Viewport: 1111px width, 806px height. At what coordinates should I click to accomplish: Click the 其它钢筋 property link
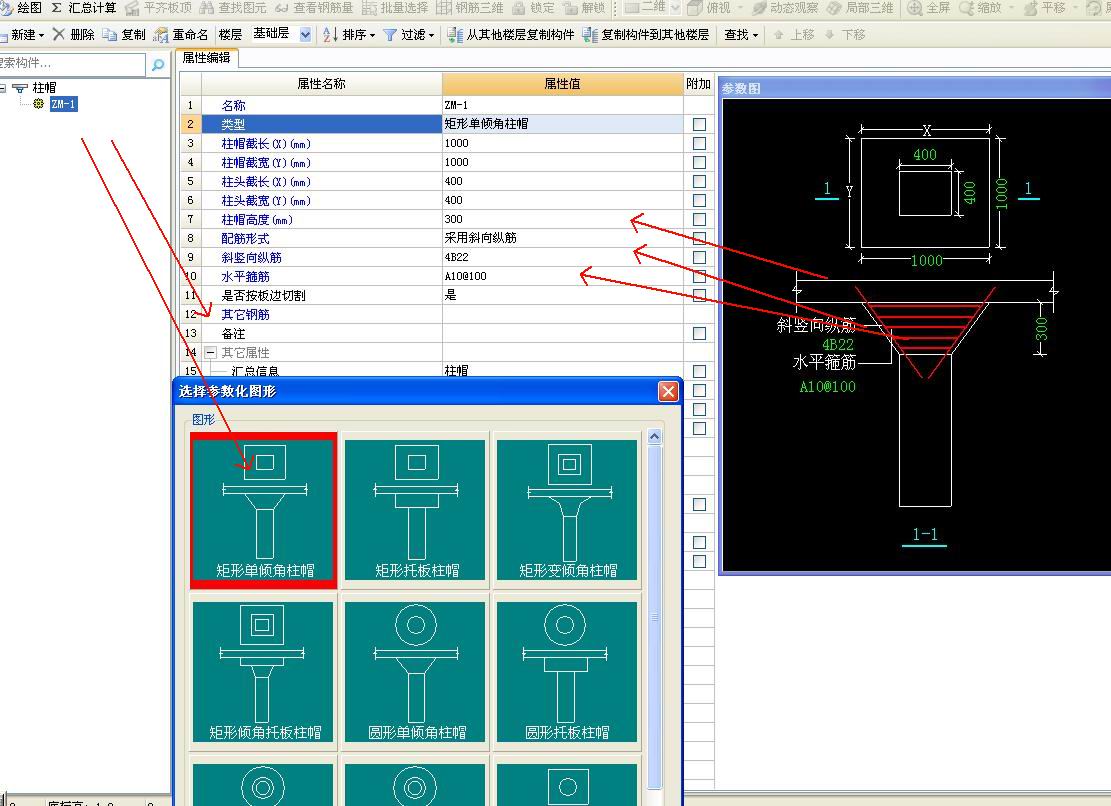pos(245,314)
